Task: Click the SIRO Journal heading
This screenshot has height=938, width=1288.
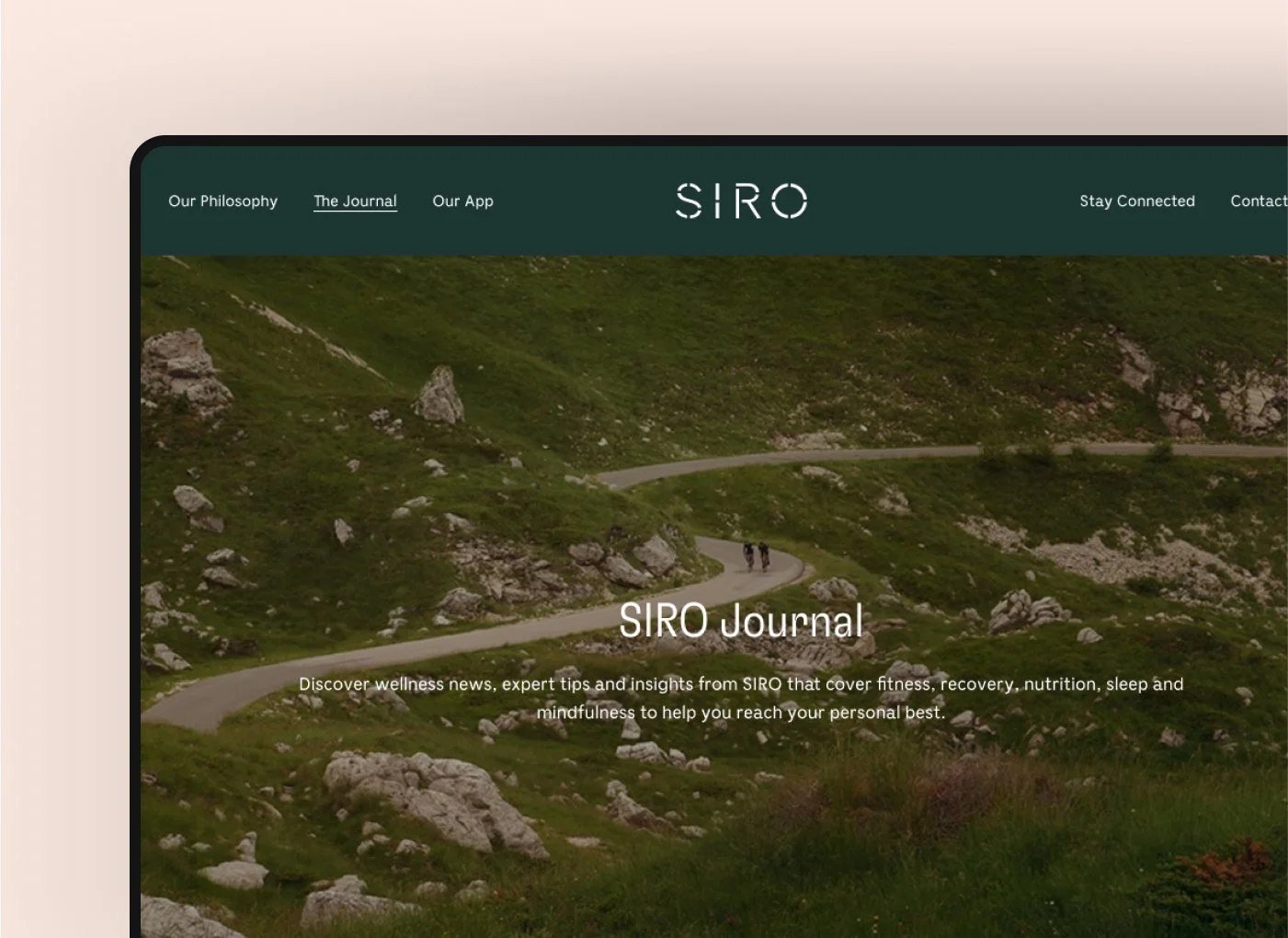Action: tap(741, 621)
